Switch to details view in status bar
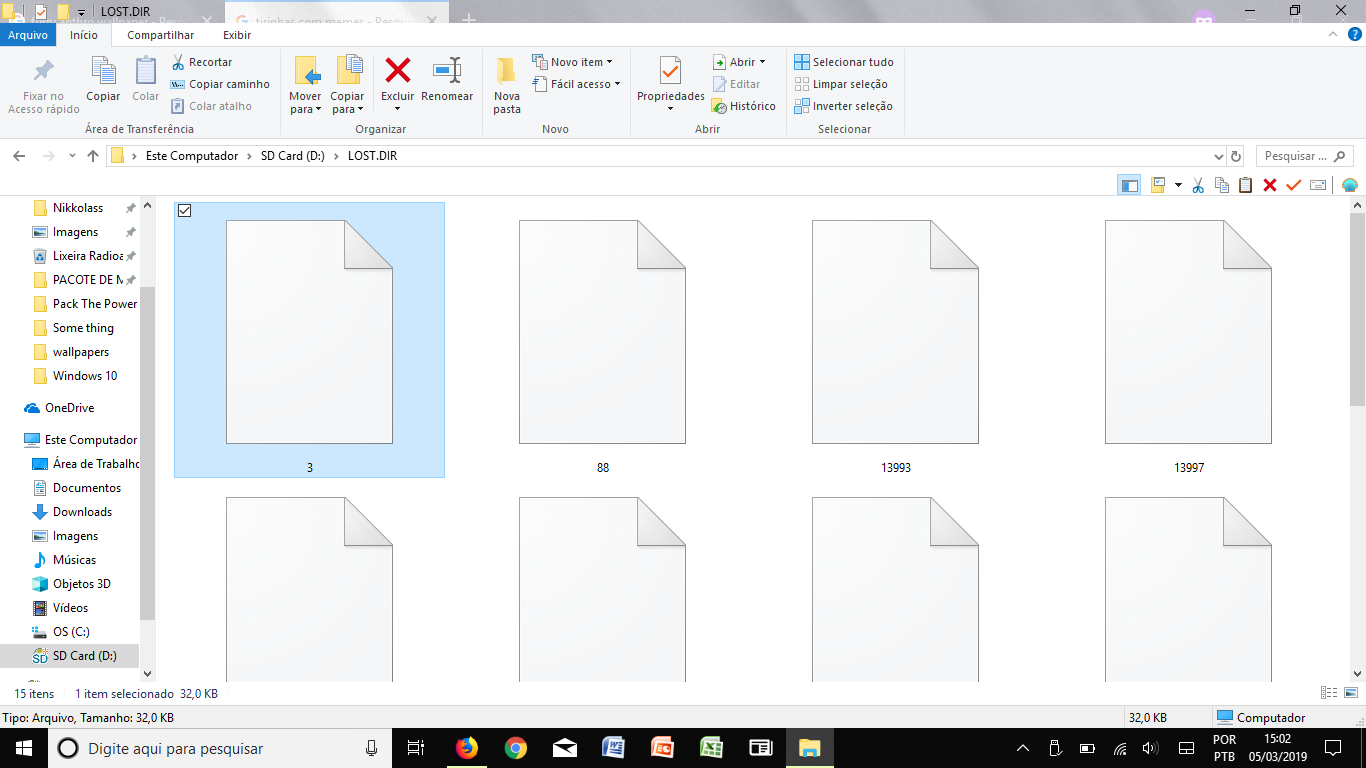 click(1329, 693)
